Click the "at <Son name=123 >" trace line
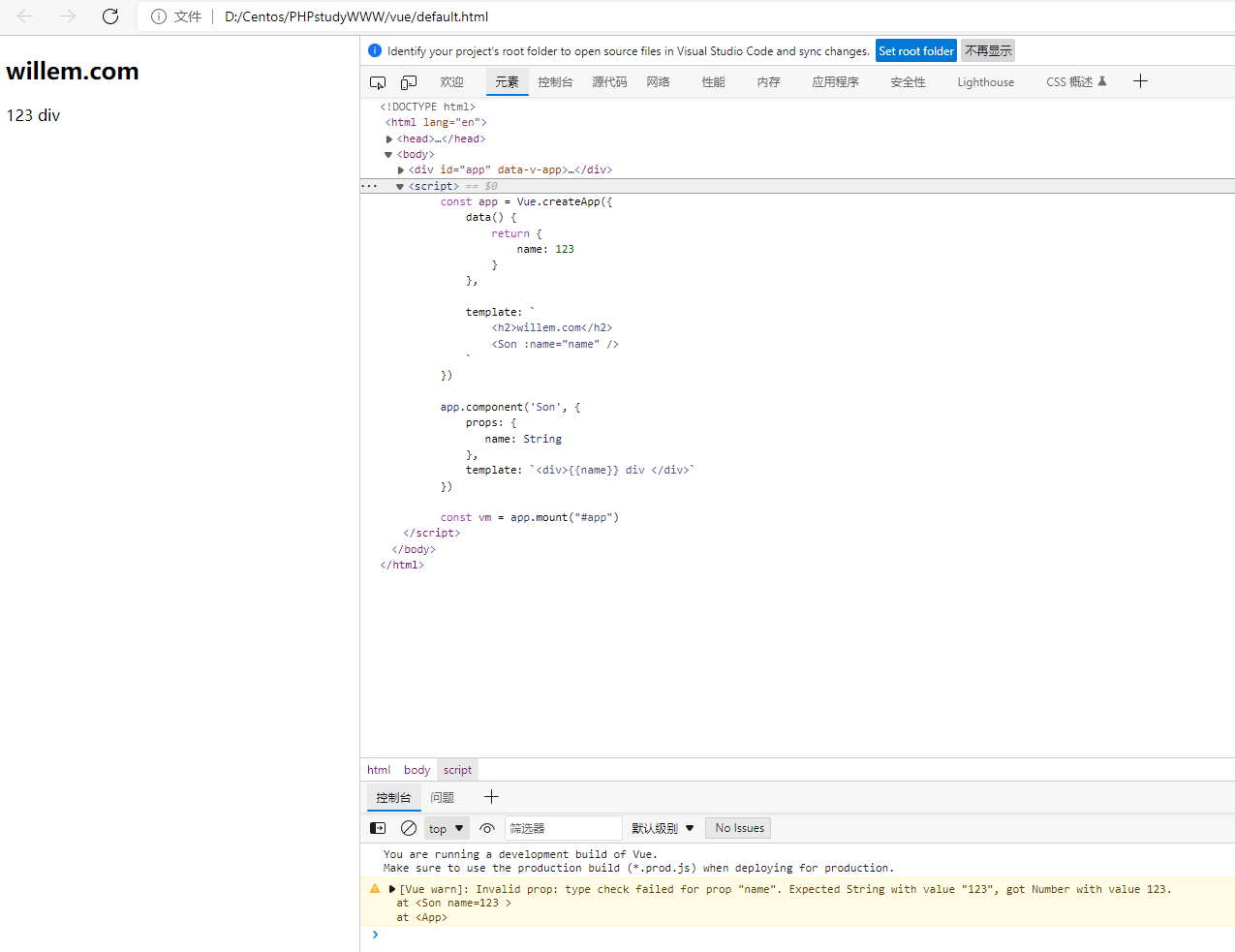Viewport: 1235px width, 952px height. coord(453,903)
